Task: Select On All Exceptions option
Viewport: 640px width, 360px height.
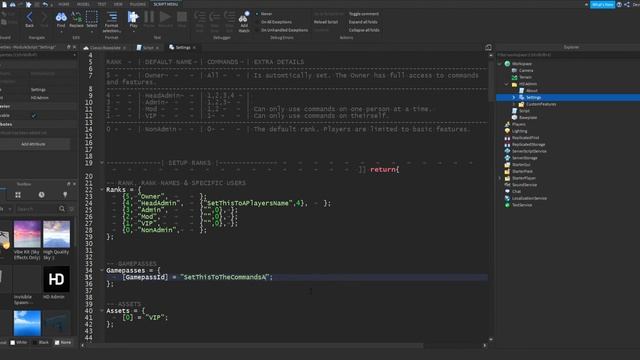Action: [274, 22]
